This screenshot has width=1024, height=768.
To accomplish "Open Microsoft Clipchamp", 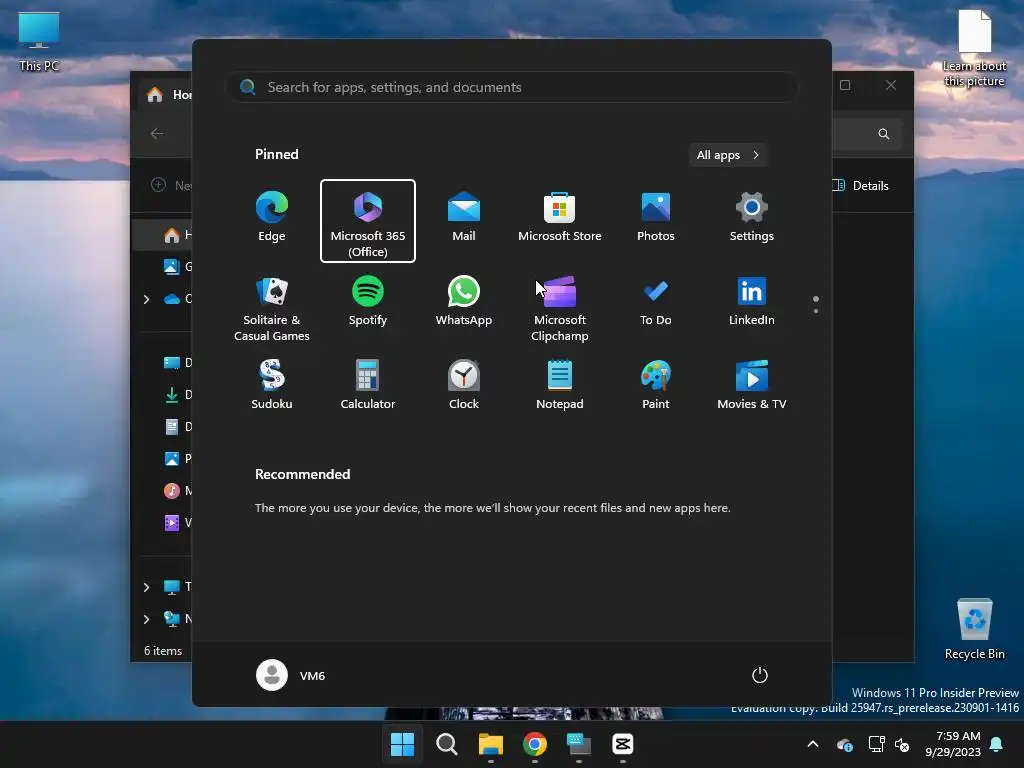I will click(560, 309).
